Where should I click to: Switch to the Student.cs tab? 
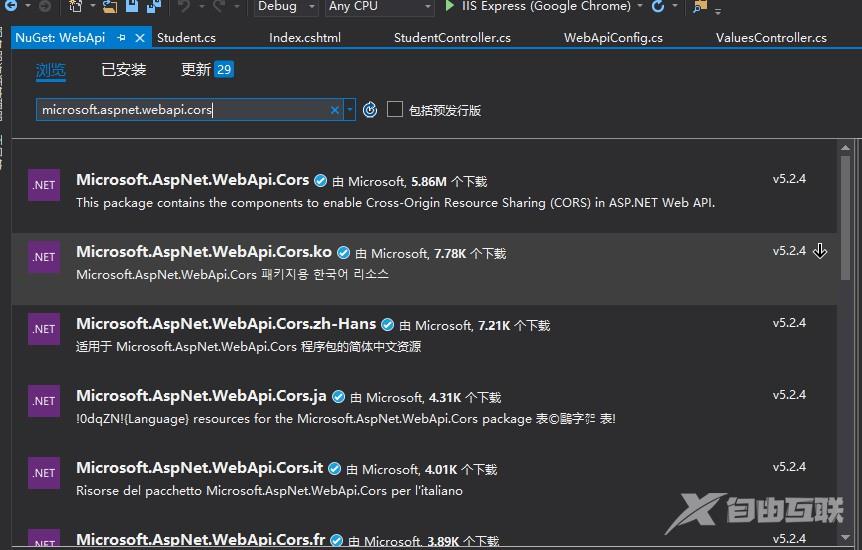tap(186, 38)
